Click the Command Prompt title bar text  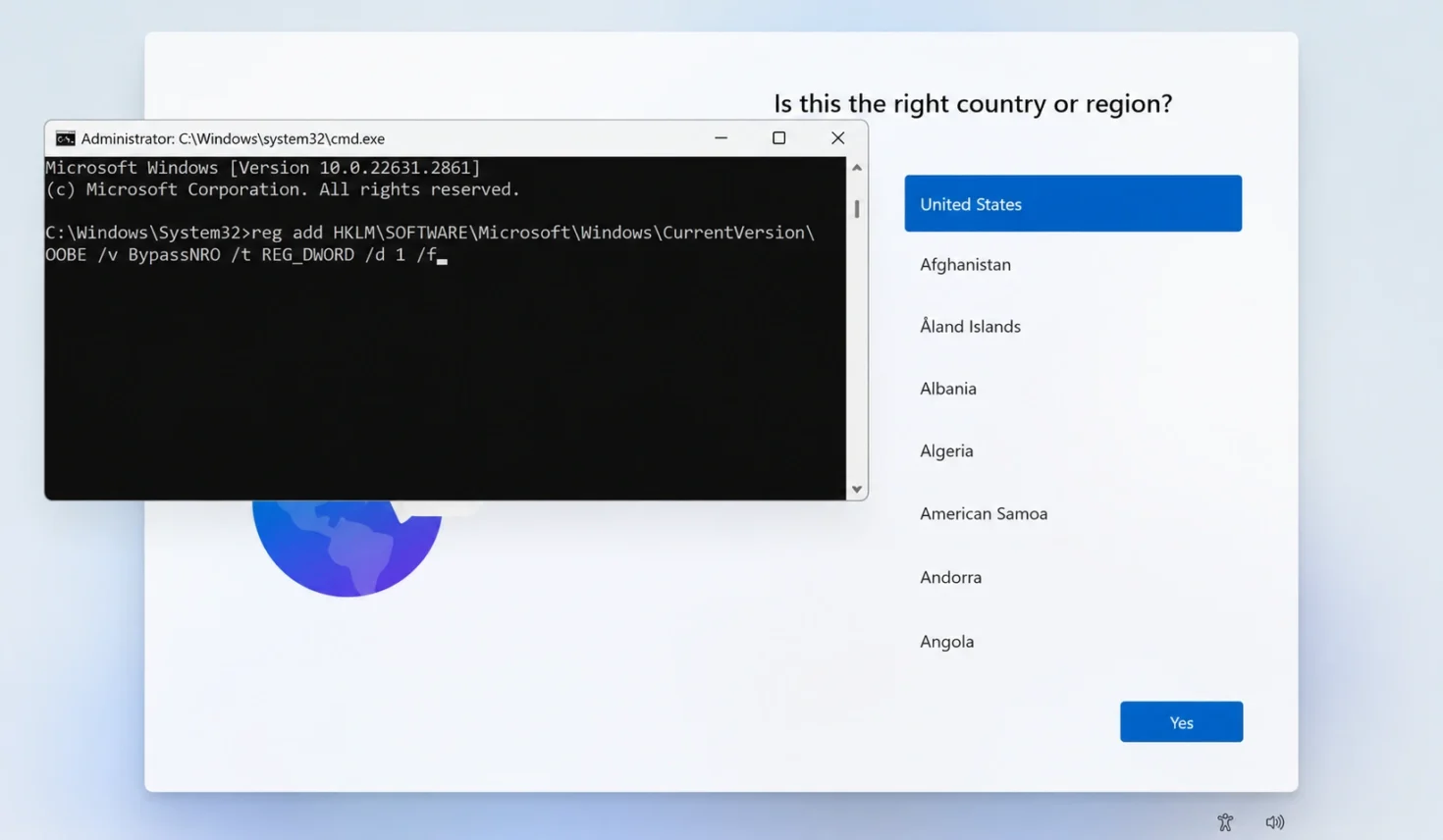233,138
